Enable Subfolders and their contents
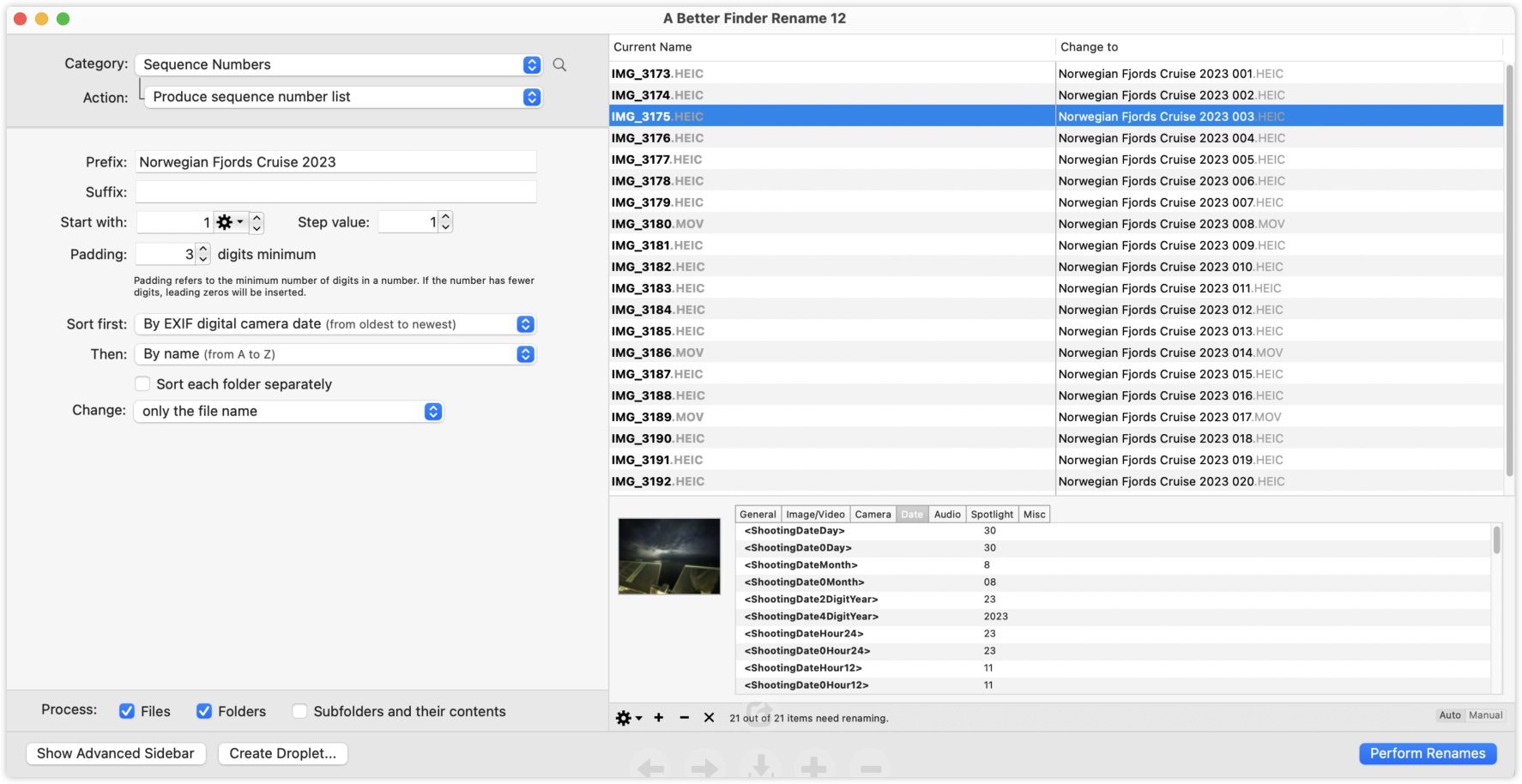Image resolution: width=1522 pixels, height=784 pixels. [299, 711]
